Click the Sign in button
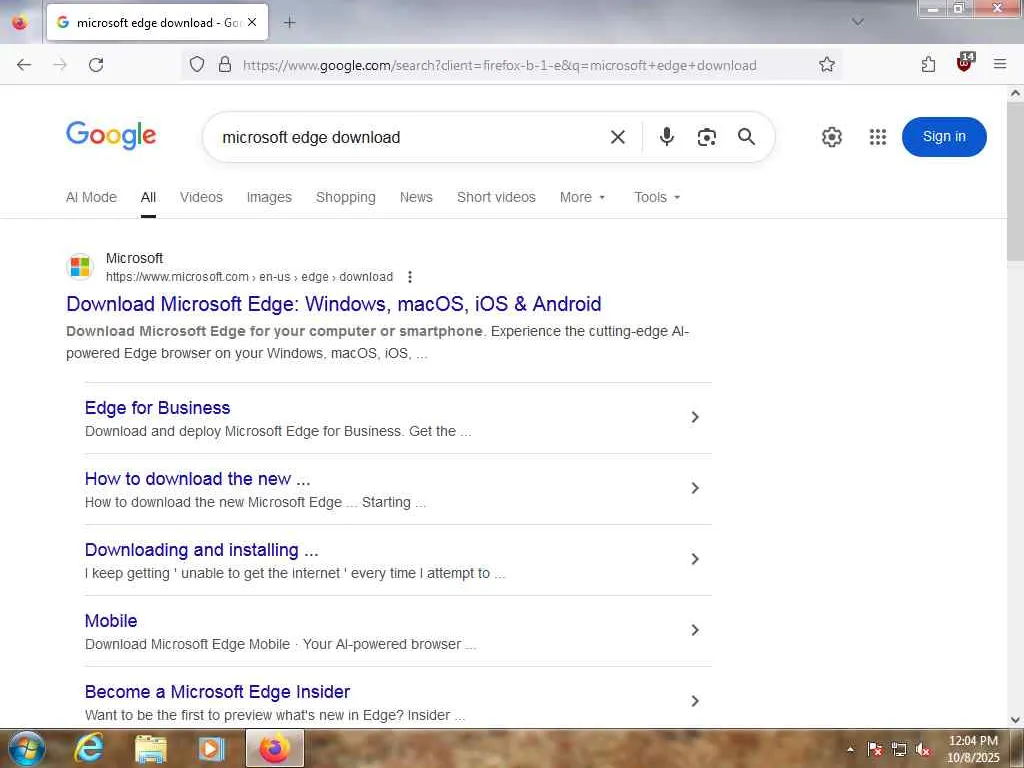The height and width of the screenshot is (768, 1024). tap(944, 137)
